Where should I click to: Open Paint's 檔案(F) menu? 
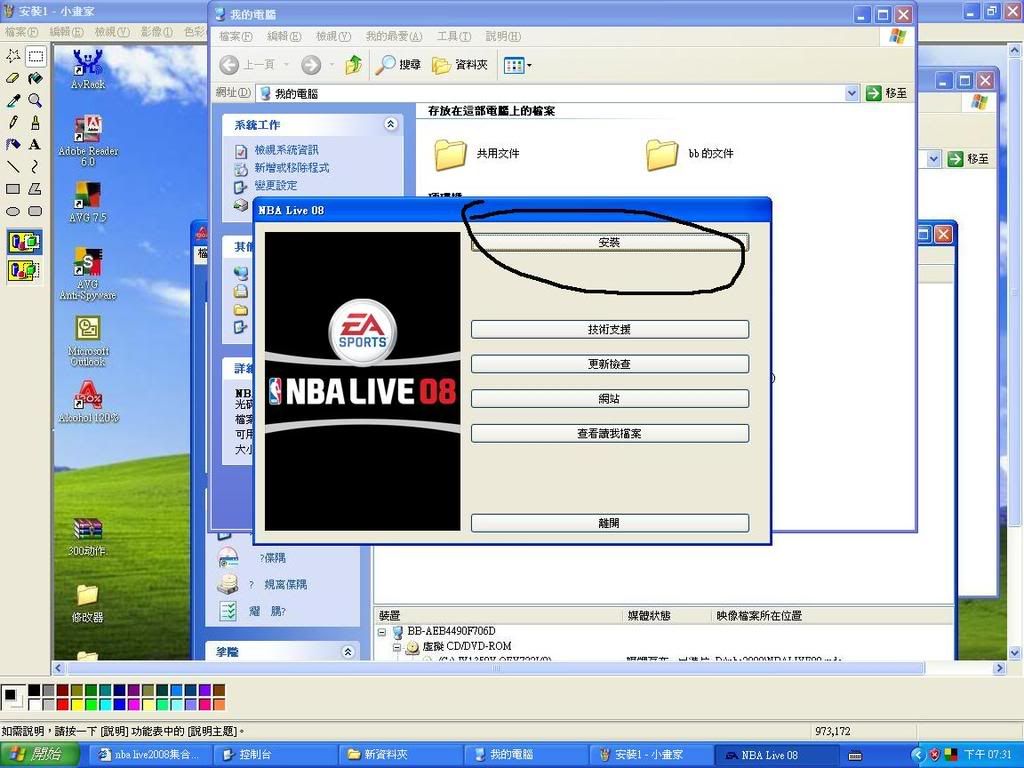coord(22,31)
